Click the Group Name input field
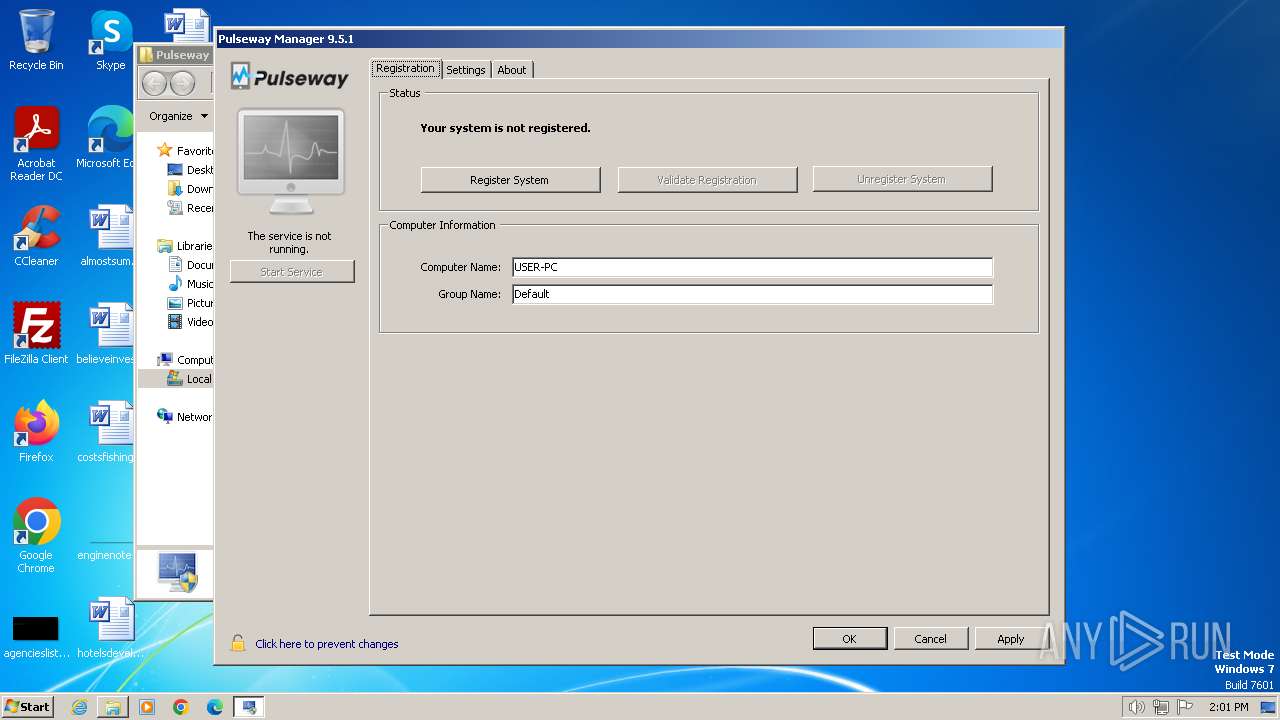Viewport: 1280px width, 720px height. (x=752, y=294)
